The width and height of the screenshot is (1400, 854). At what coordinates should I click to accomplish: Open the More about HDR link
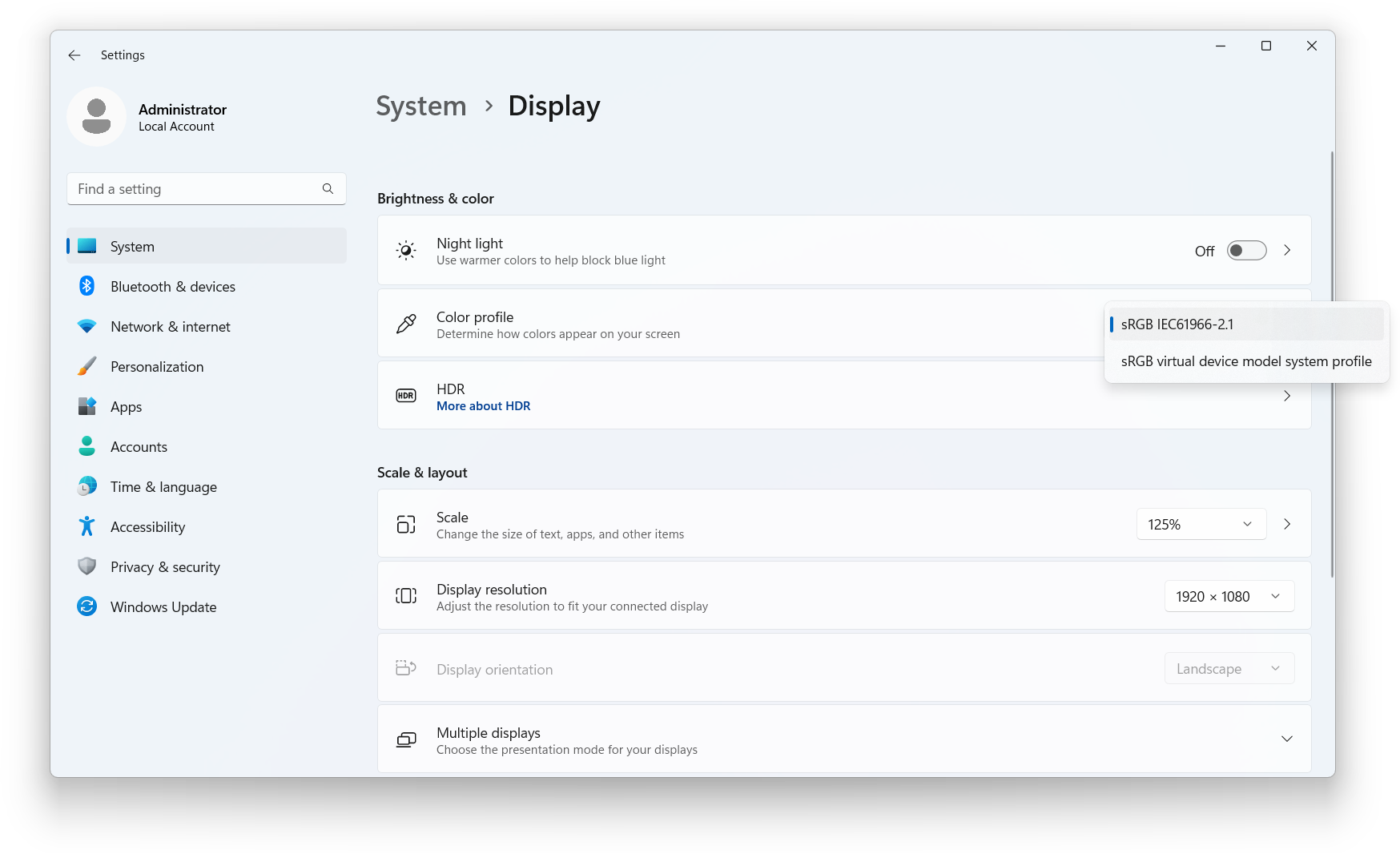pos(484,406)
